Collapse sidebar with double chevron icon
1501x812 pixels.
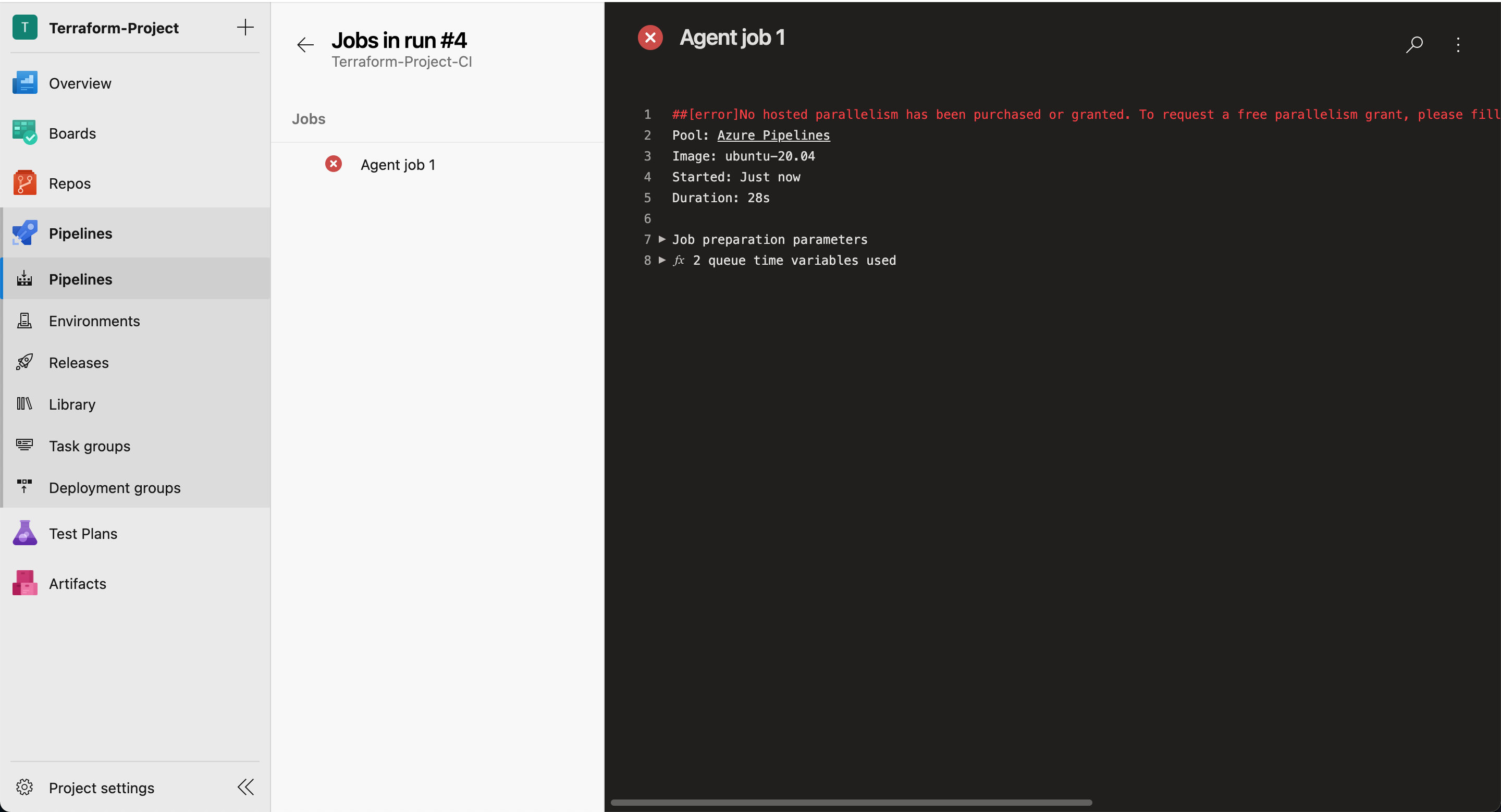tap(245, 787)
